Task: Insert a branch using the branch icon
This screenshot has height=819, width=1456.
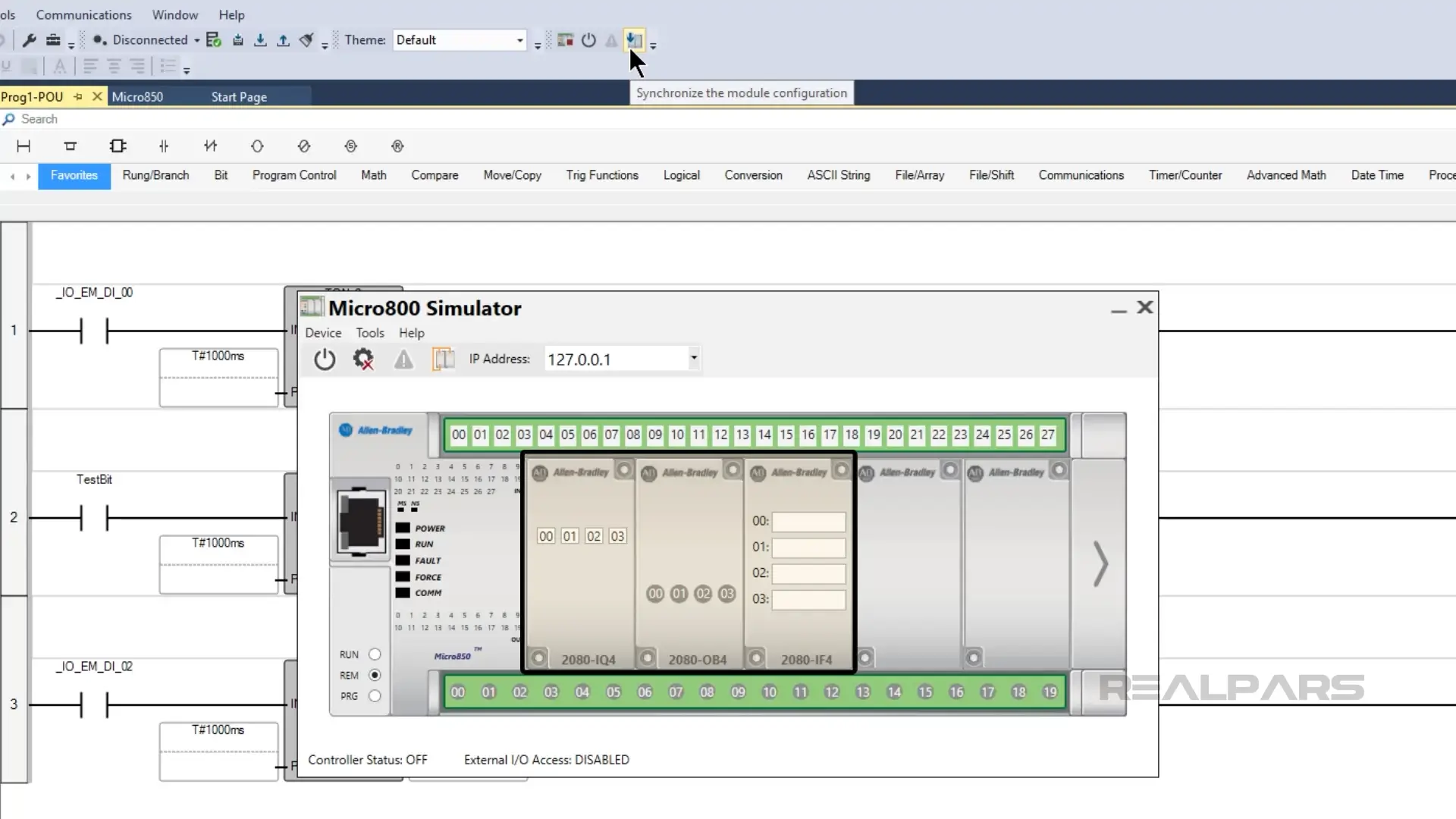Action: click(71, 146)
